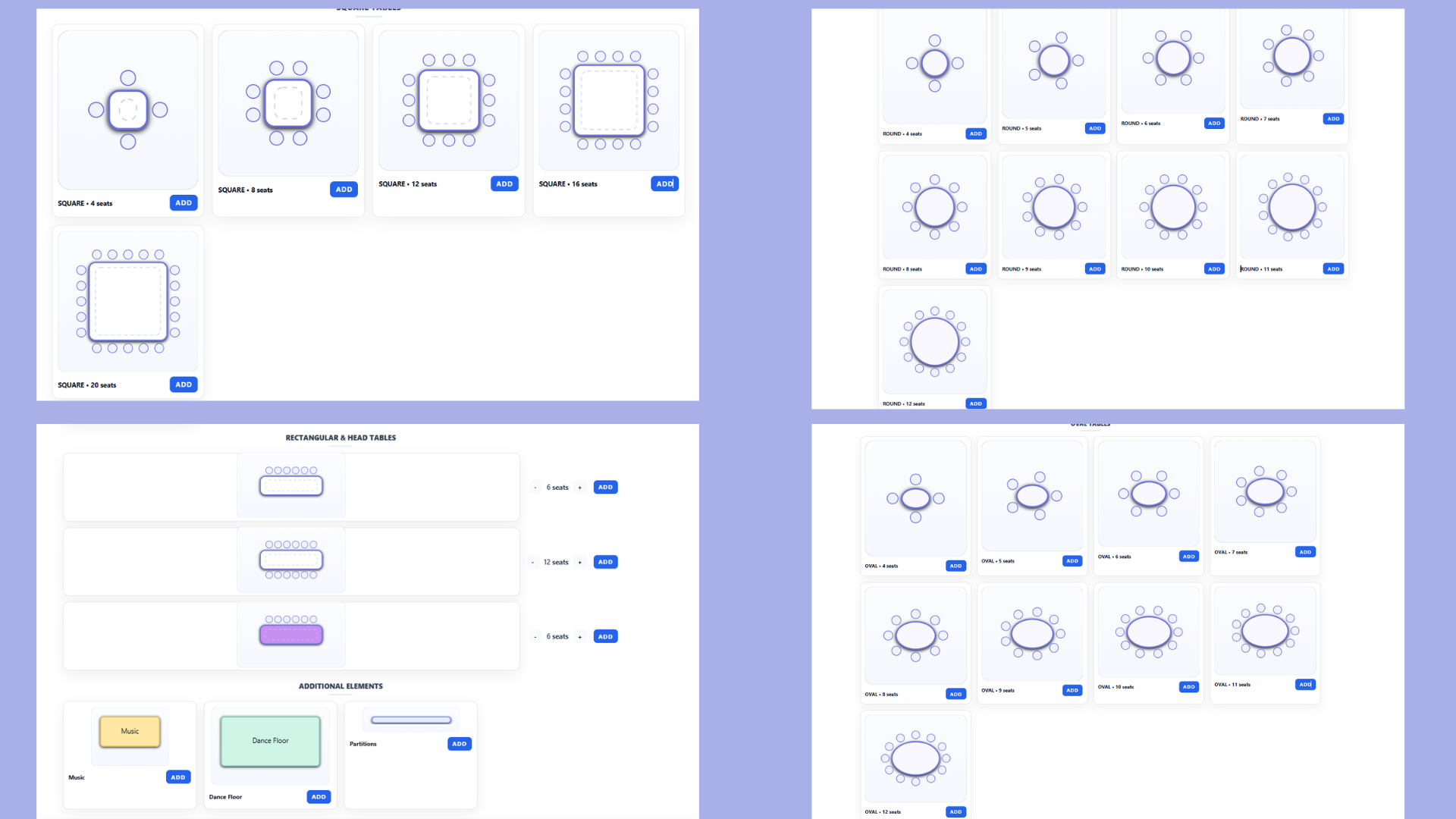Add the OVAL 4 seats table
The image size is (1456, 819).
[956, 566]
